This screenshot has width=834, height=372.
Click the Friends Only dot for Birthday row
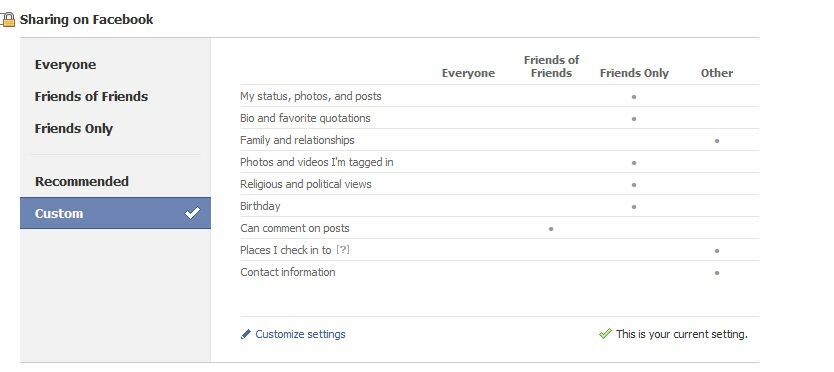pyautogui.click(x=633, y=207)
